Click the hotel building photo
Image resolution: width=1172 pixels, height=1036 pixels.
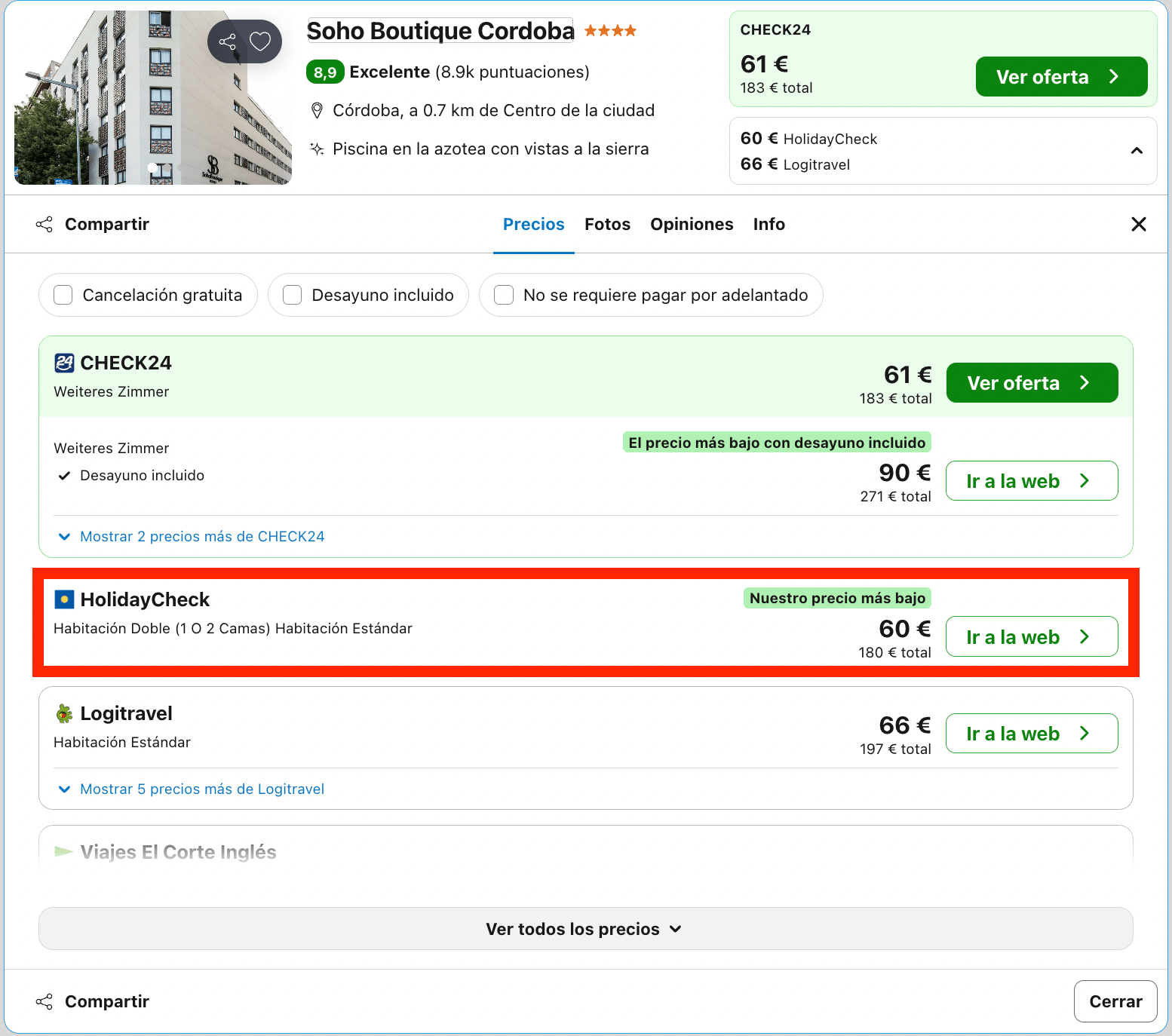tap(153, 98)
